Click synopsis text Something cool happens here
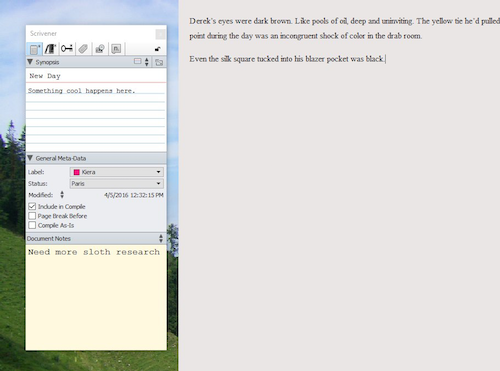This screenshot has width=500, height=371. 81,91
